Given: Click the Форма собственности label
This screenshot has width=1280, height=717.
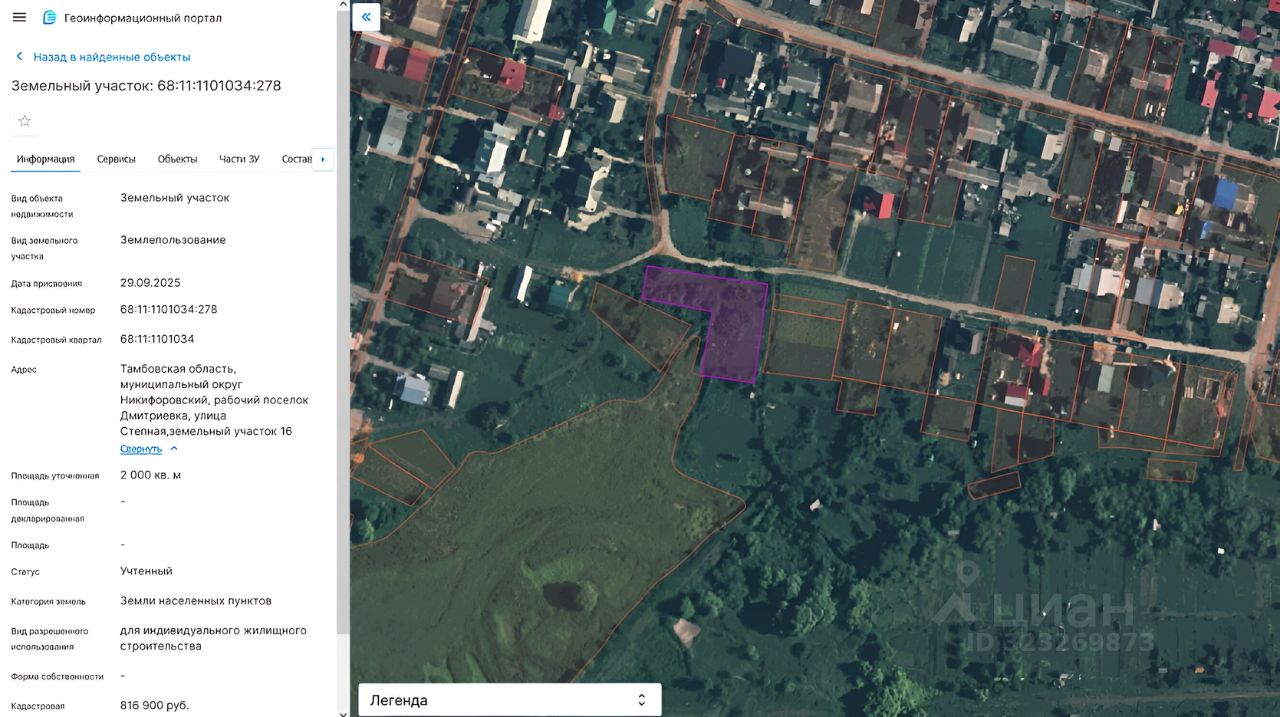Looking at the screenshot, I should [57, 677].
